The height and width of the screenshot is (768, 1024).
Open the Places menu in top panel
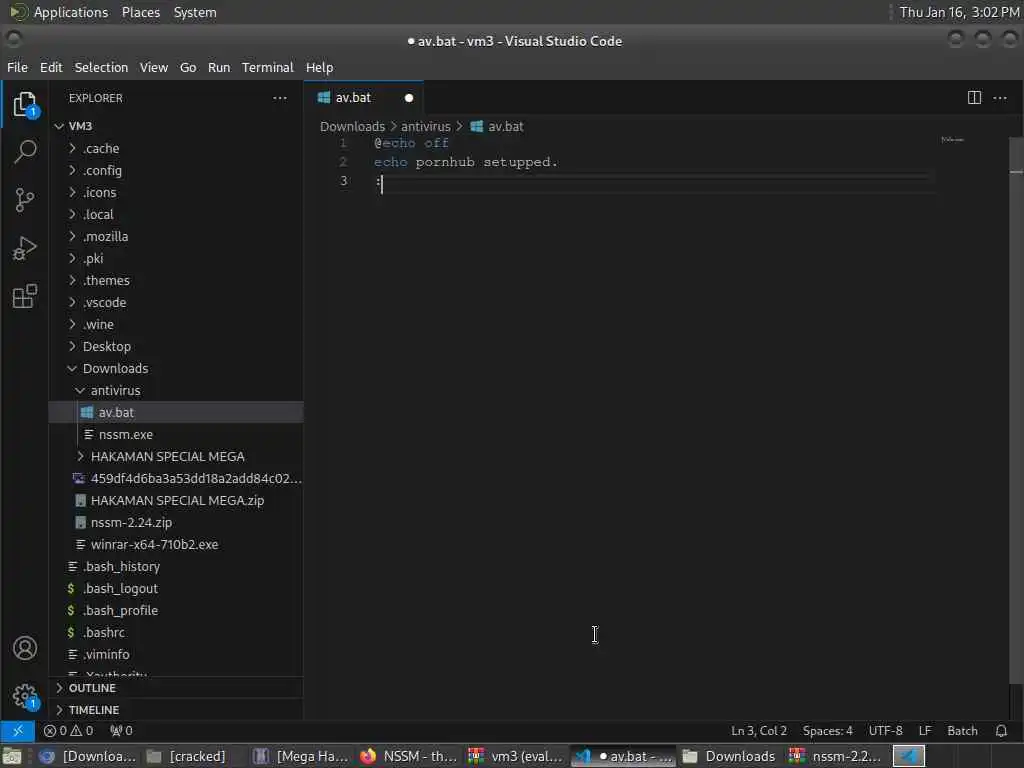(x=140, y=12)
